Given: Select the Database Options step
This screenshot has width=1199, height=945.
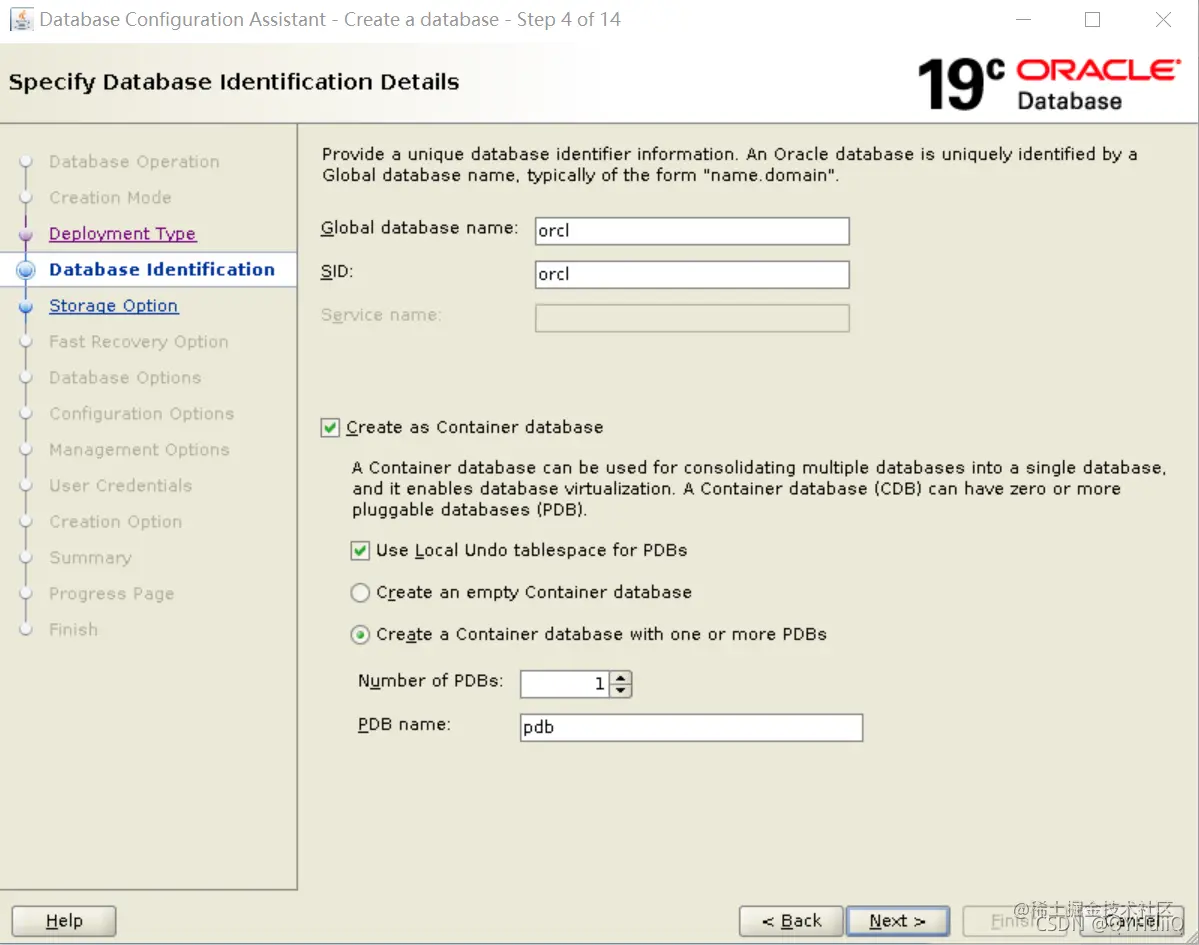Looking at the screenshot, I should pyautogui.click(x=125, y=378).
